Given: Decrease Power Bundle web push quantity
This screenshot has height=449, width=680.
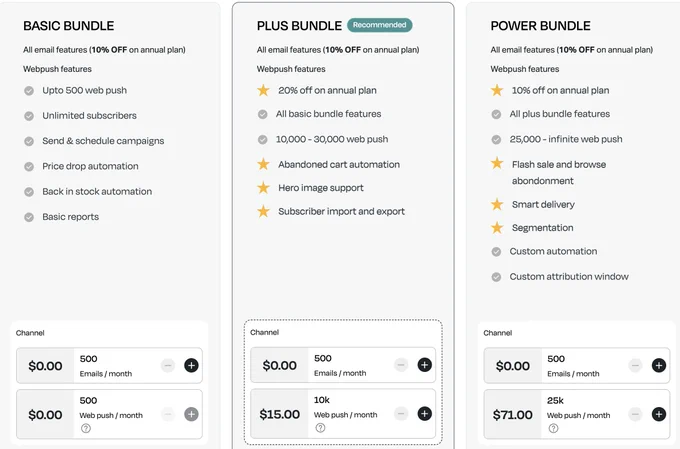Looking at the screenshot, I should point(635,414).
